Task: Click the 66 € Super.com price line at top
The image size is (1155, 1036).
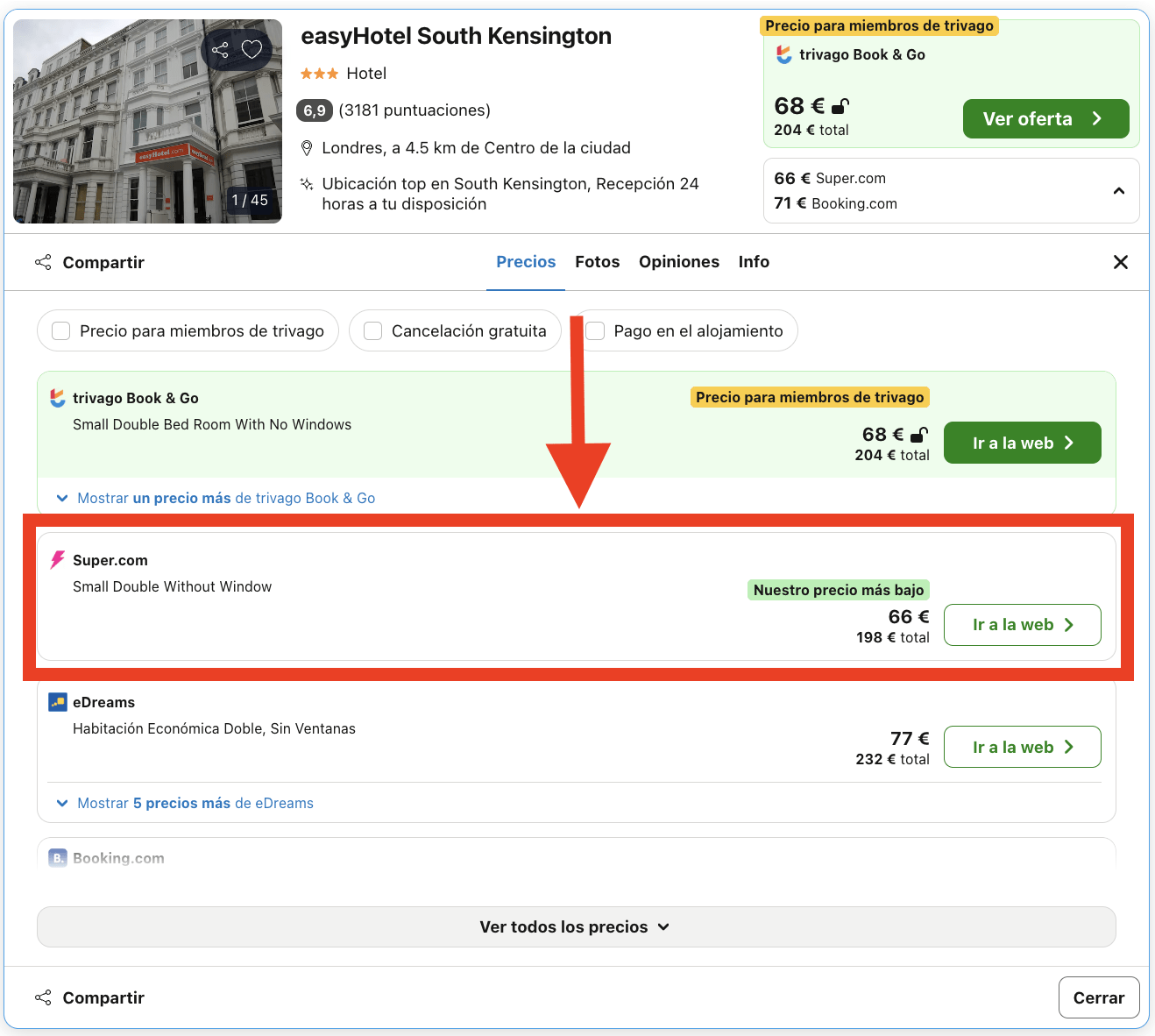Action: (830, 178)
